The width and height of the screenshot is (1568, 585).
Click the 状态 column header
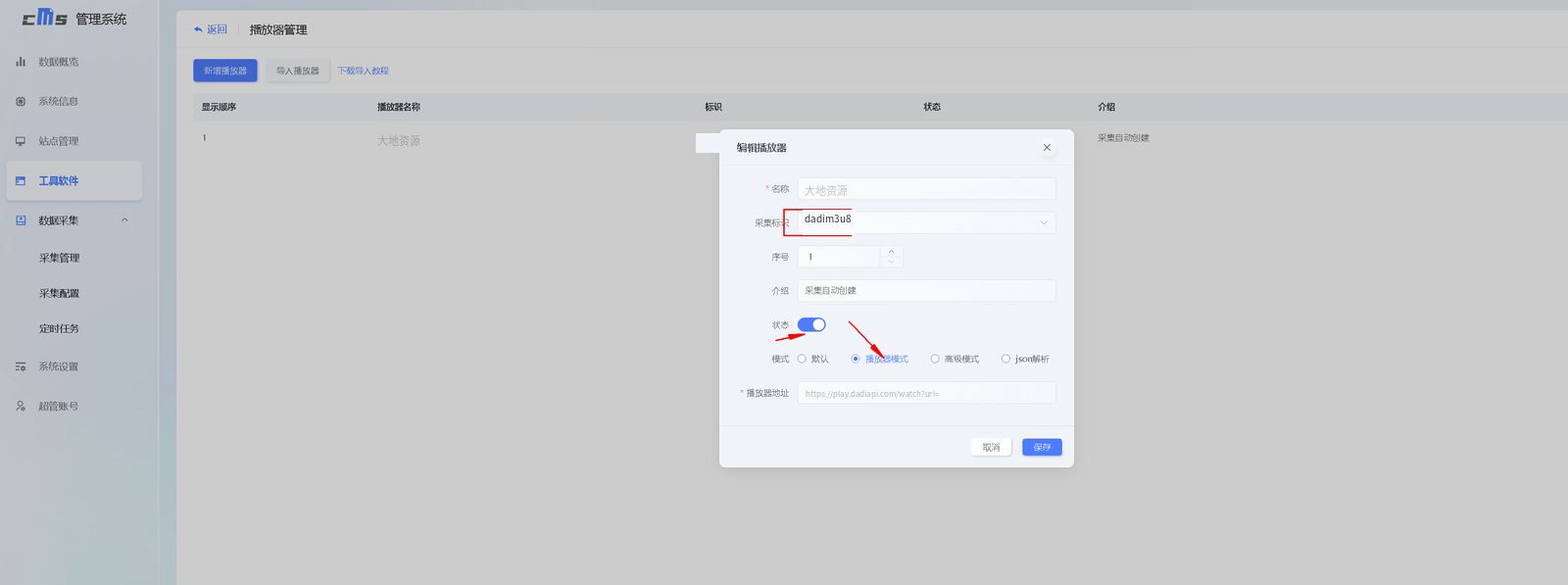point(932,107)
